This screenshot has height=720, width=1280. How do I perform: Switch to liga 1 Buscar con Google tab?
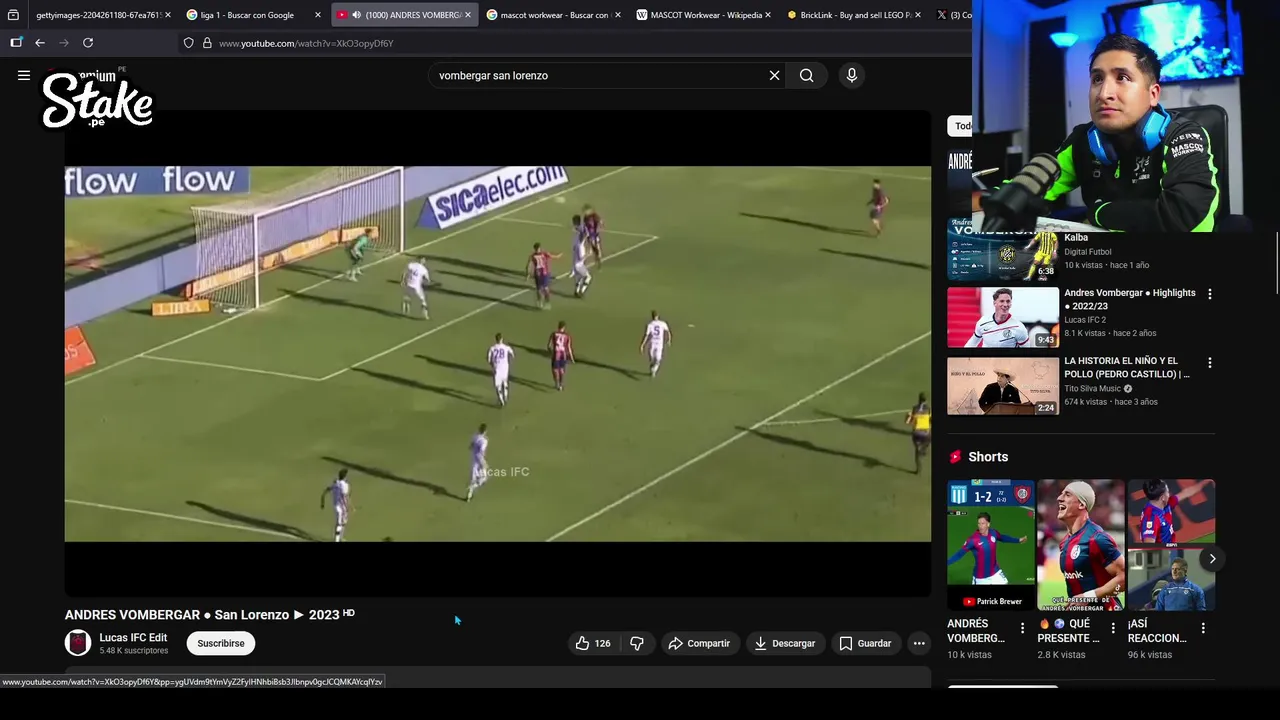click(x=252, y=15)
